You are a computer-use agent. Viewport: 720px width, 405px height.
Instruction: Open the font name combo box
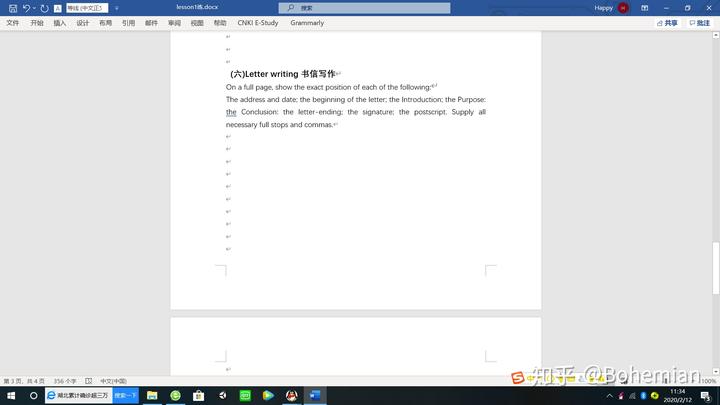pyautogui.click(x=87, y=8)
